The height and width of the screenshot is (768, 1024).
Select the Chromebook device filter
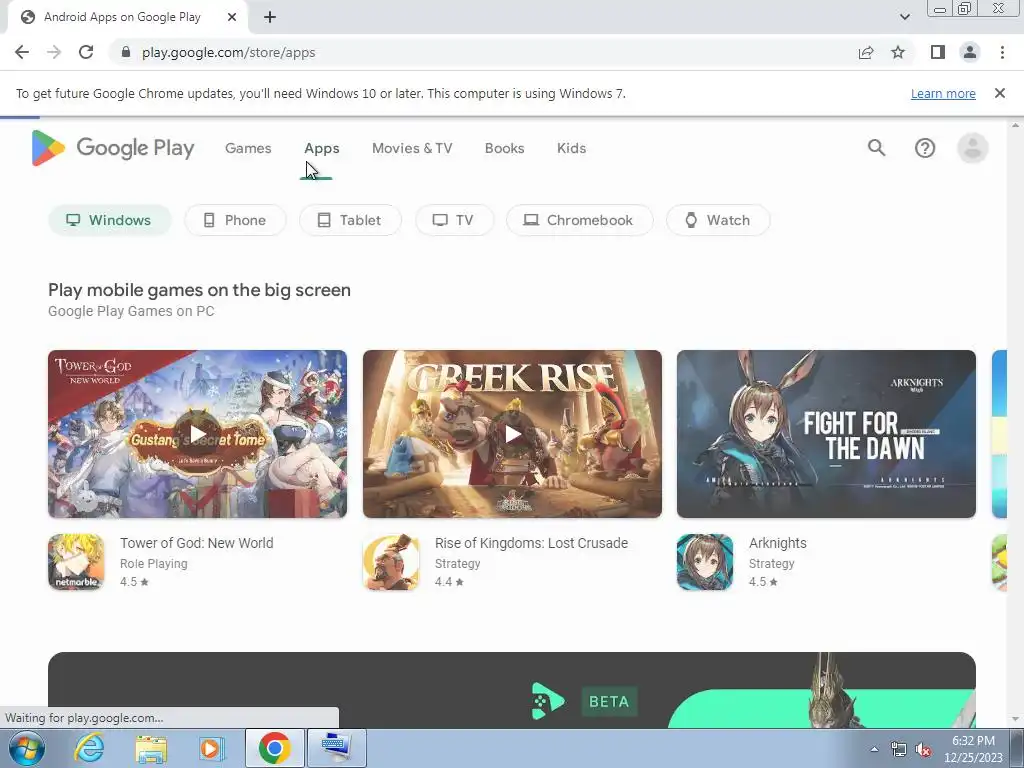[579, 220]
